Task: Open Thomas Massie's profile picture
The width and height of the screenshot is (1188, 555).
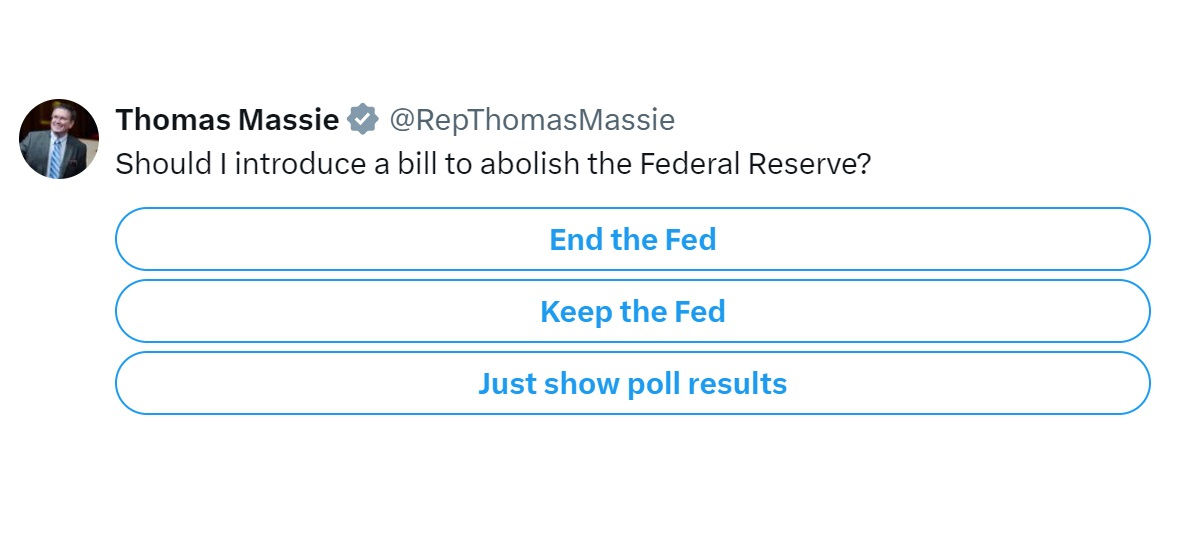Action: click(x=59, y=139)
